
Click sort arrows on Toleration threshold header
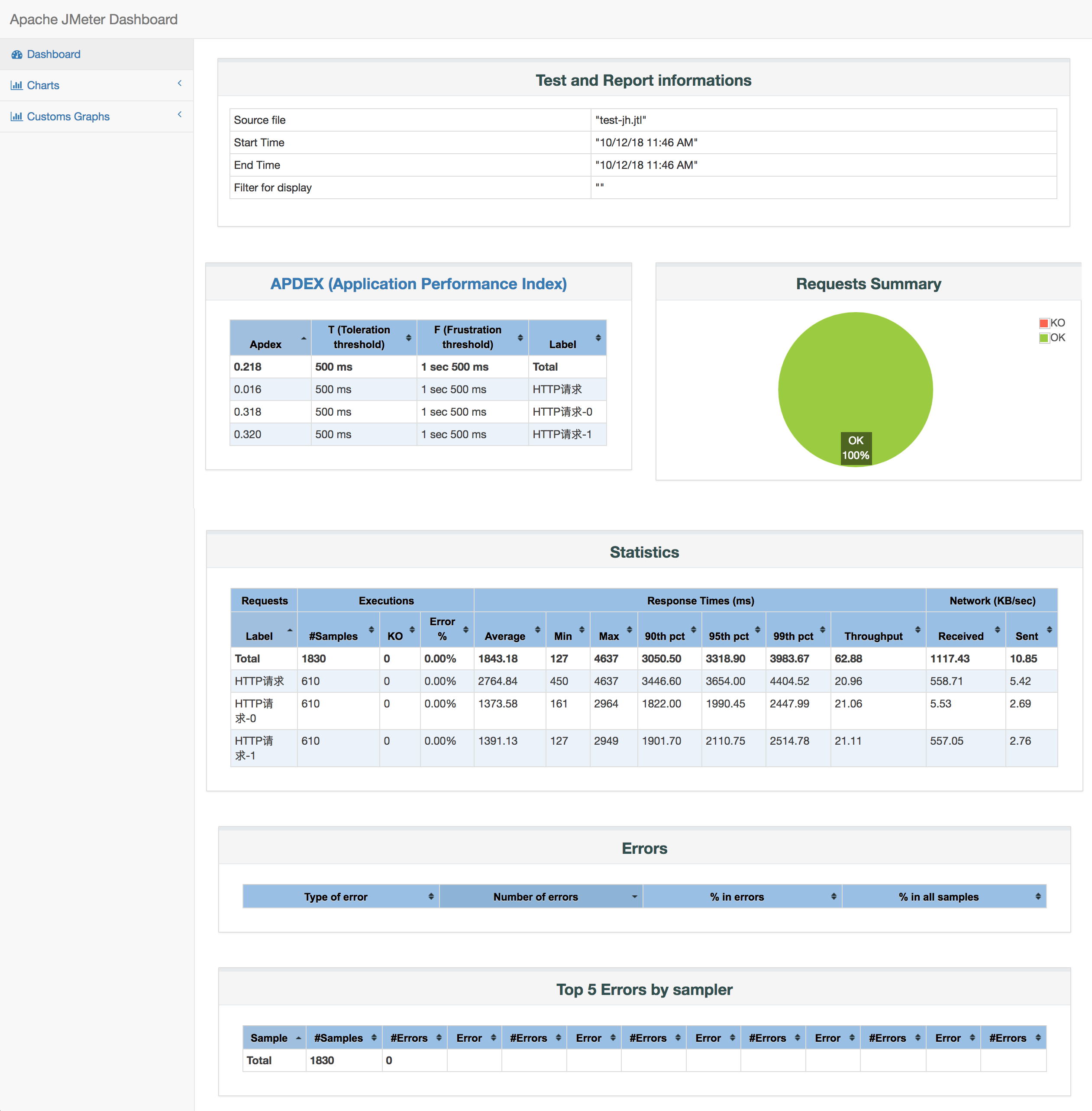pos(408,338)
